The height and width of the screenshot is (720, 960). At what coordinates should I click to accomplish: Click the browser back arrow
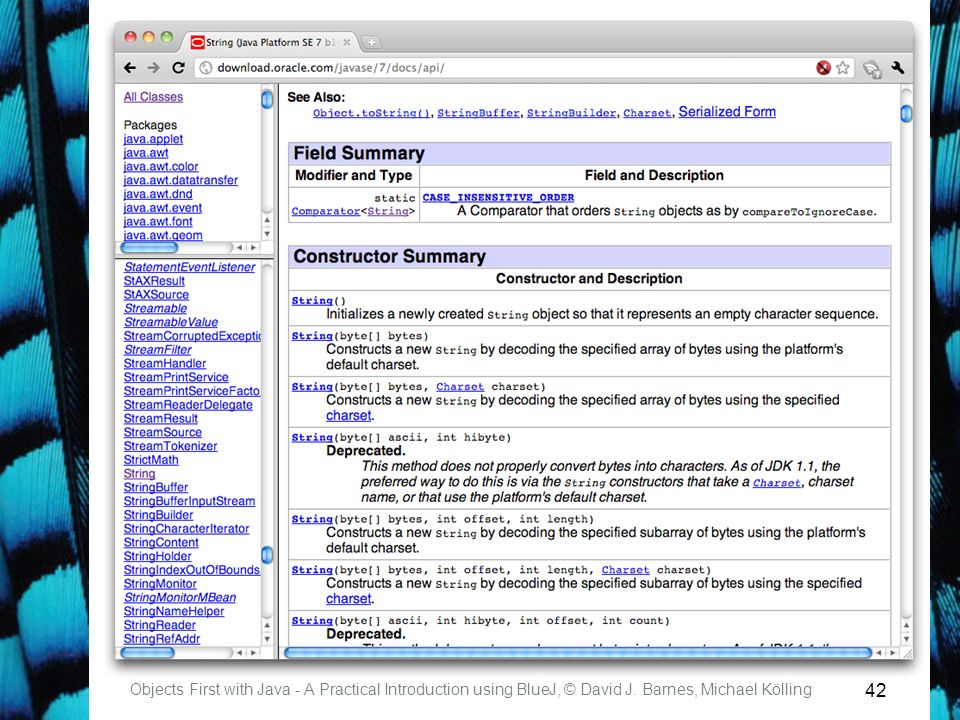pos(130,68)
